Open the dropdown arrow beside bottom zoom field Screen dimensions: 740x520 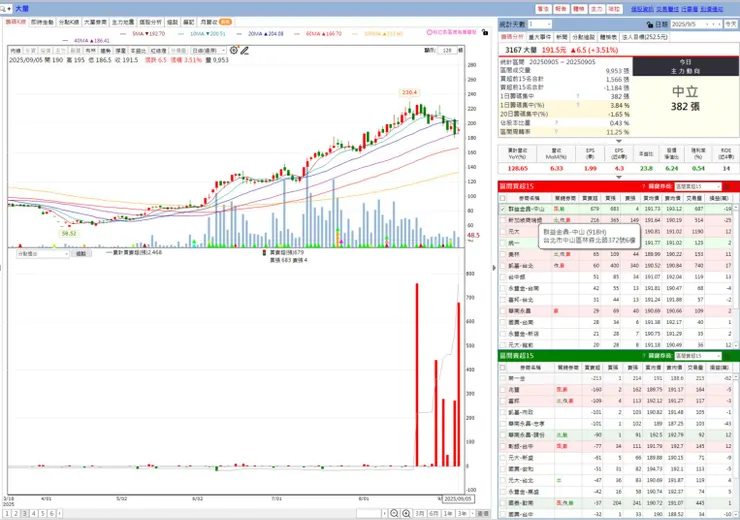[385, 513]
